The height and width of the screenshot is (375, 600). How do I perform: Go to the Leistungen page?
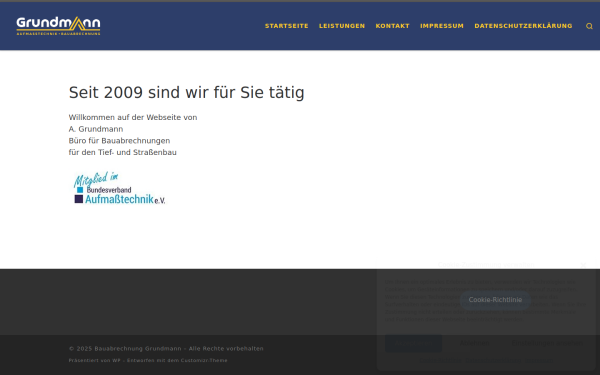[342, 26]
